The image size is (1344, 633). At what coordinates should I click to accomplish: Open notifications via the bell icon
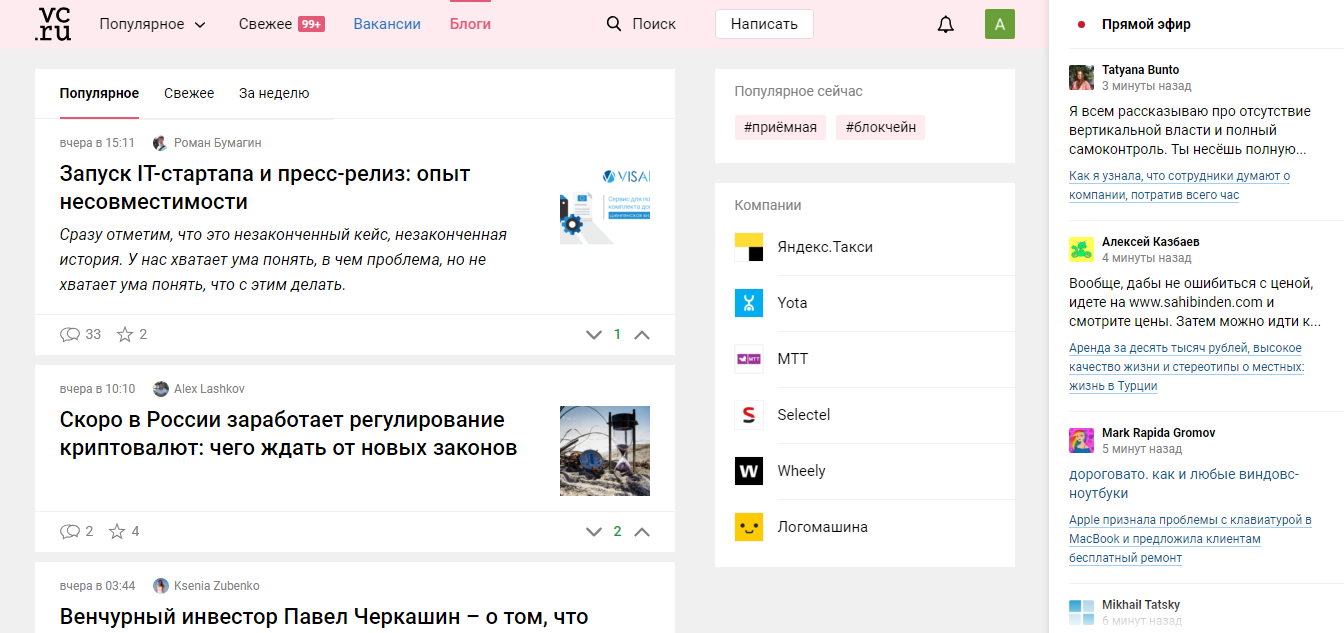(x=945, y=22)
